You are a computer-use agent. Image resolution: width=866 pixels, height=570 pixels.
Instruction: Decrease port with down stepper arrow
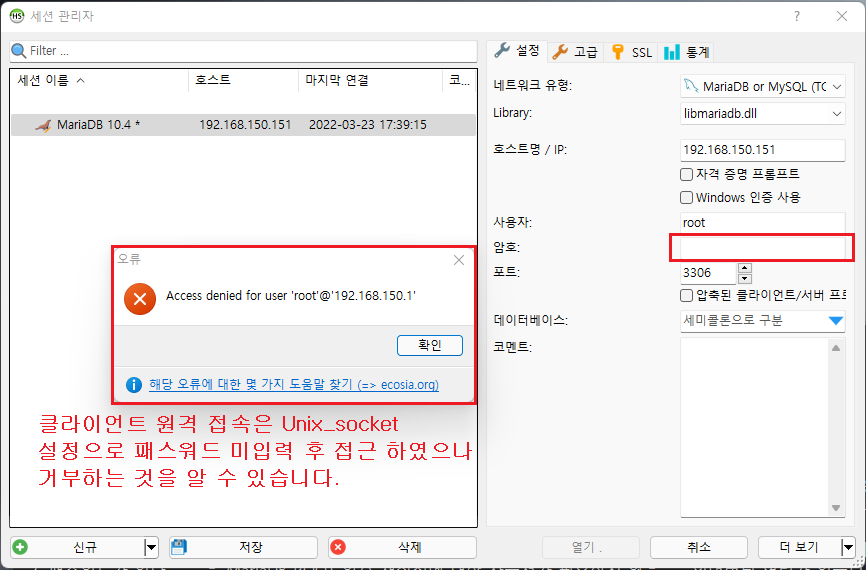pyautogui.click(x=745, y=278)
